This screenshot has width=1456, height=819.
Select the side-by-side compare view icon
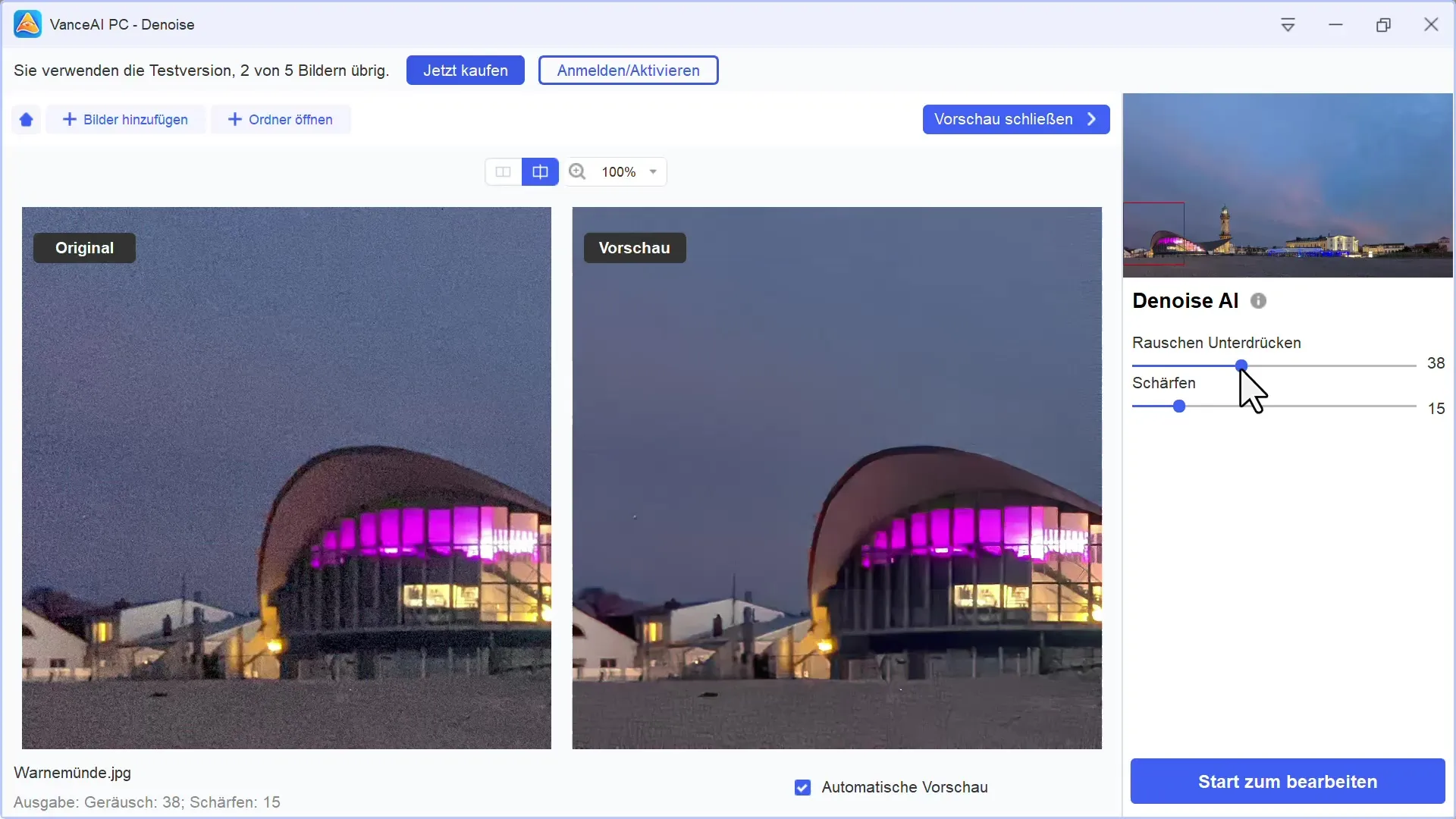click(540, 172)
